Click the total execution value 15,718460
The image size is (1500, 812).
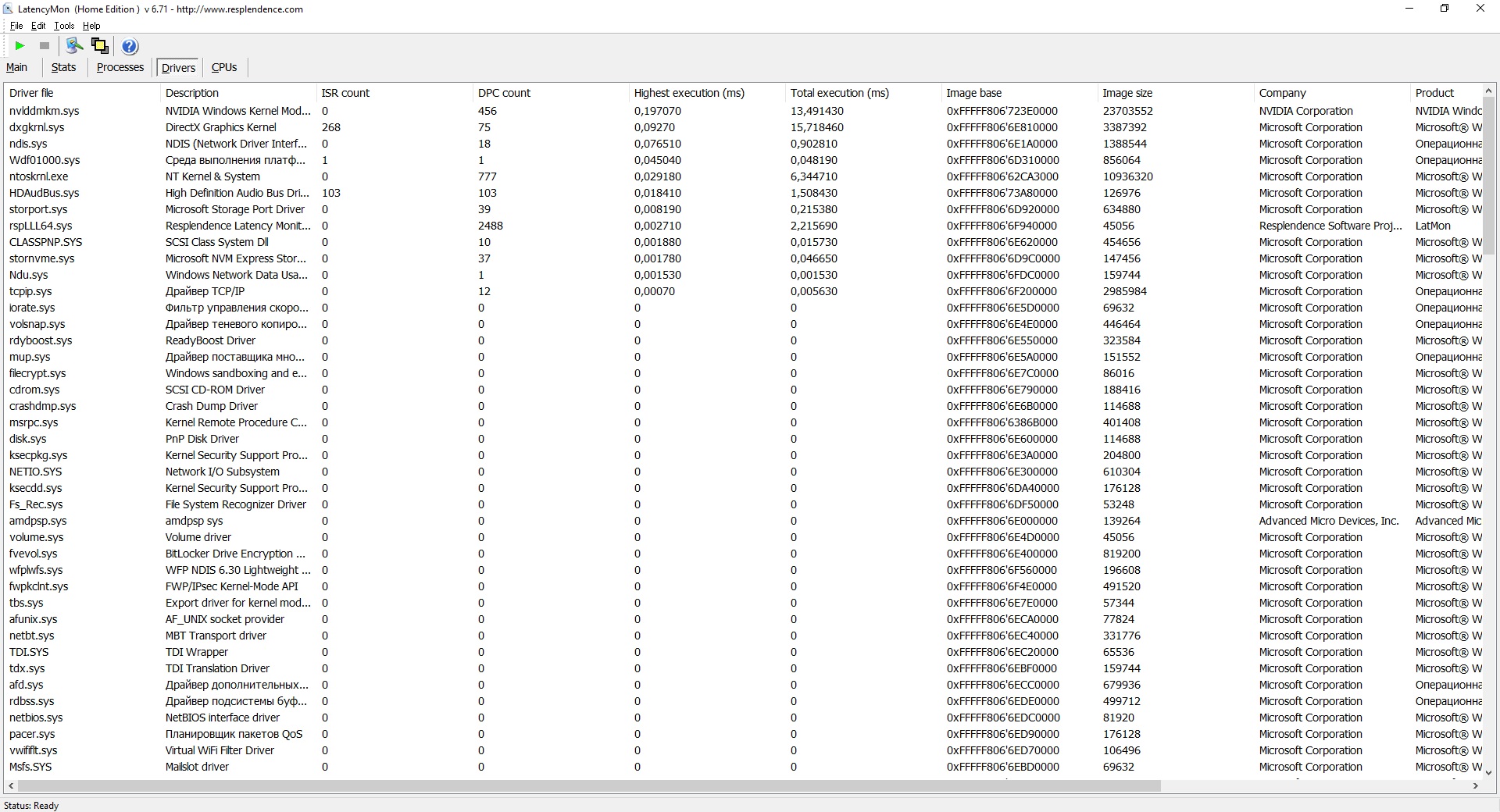click(817, 127)
